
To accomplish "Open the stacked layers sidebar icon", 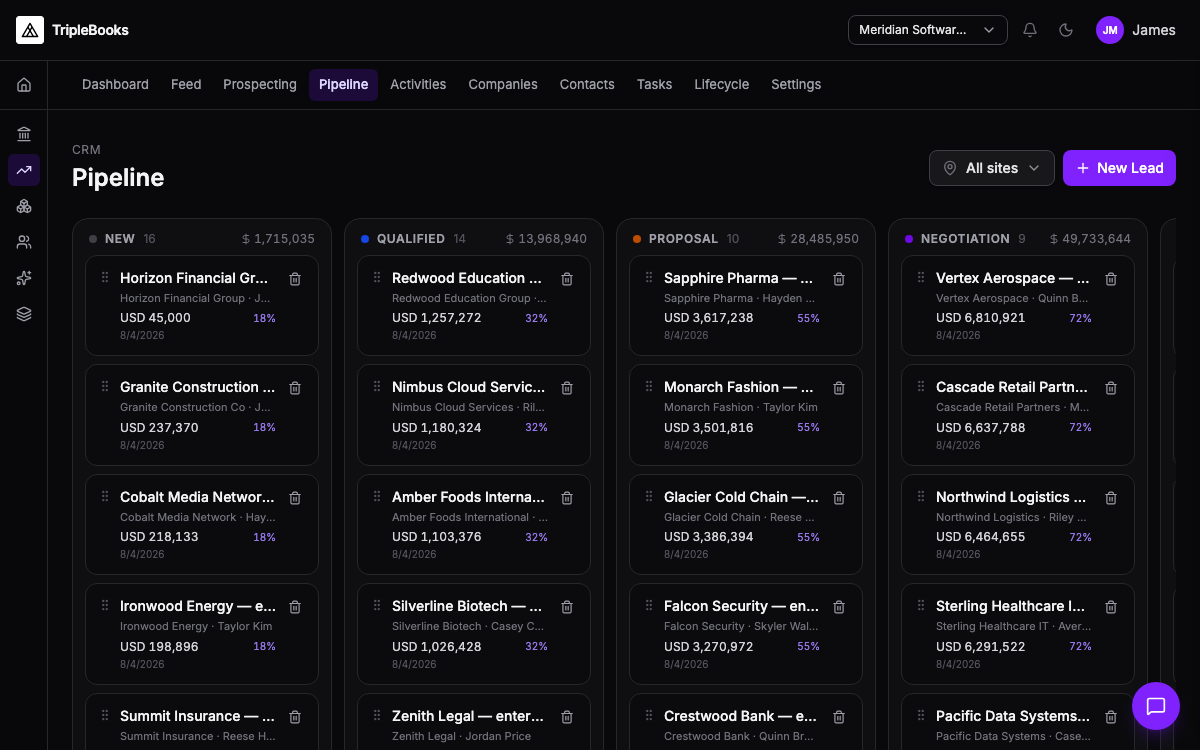I will tap(24, 314).
